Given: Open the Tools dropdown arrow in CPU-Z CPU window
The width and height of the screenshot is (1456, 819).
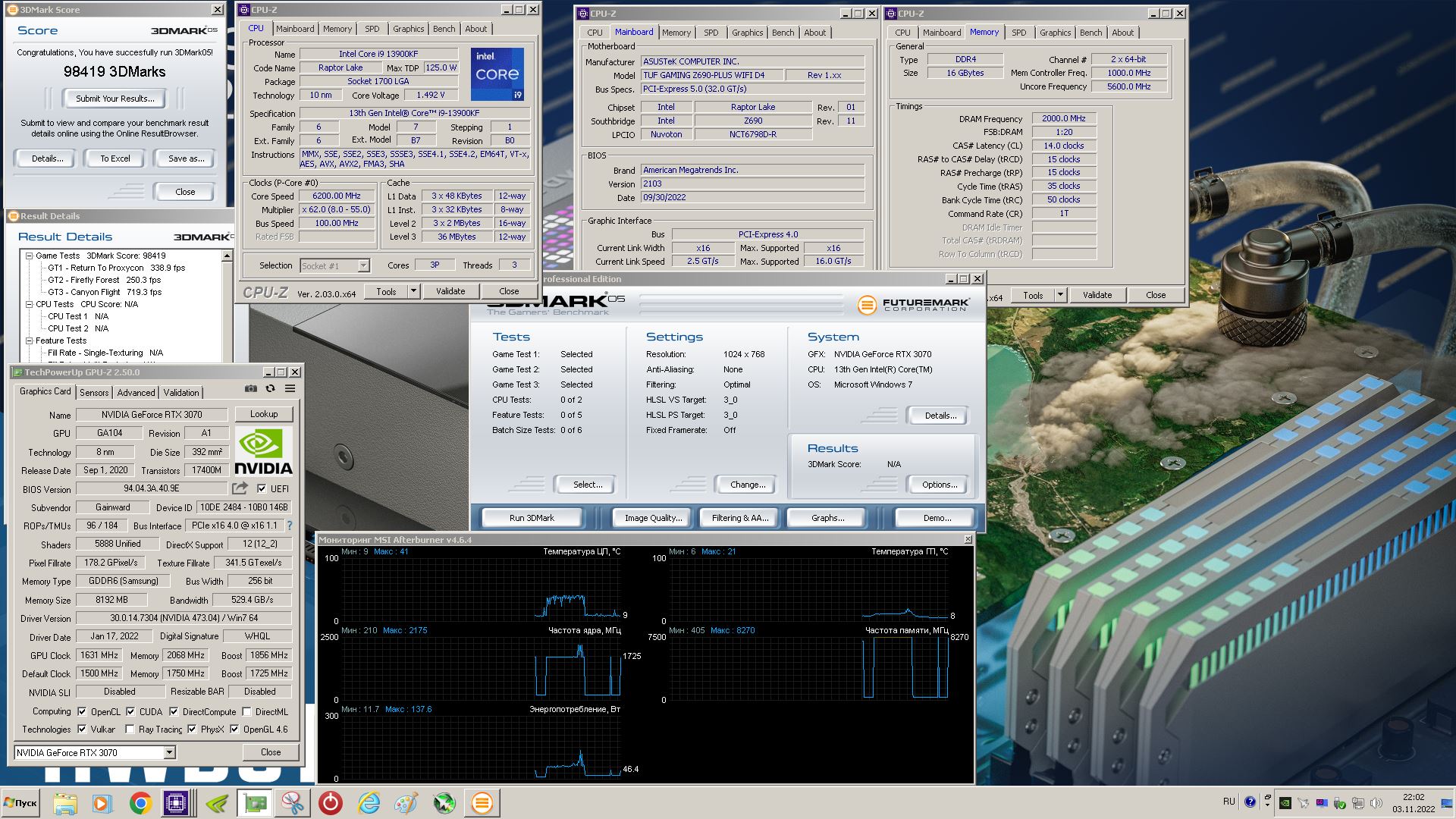Looking at the screenshot, I should [x=413, y=291].
